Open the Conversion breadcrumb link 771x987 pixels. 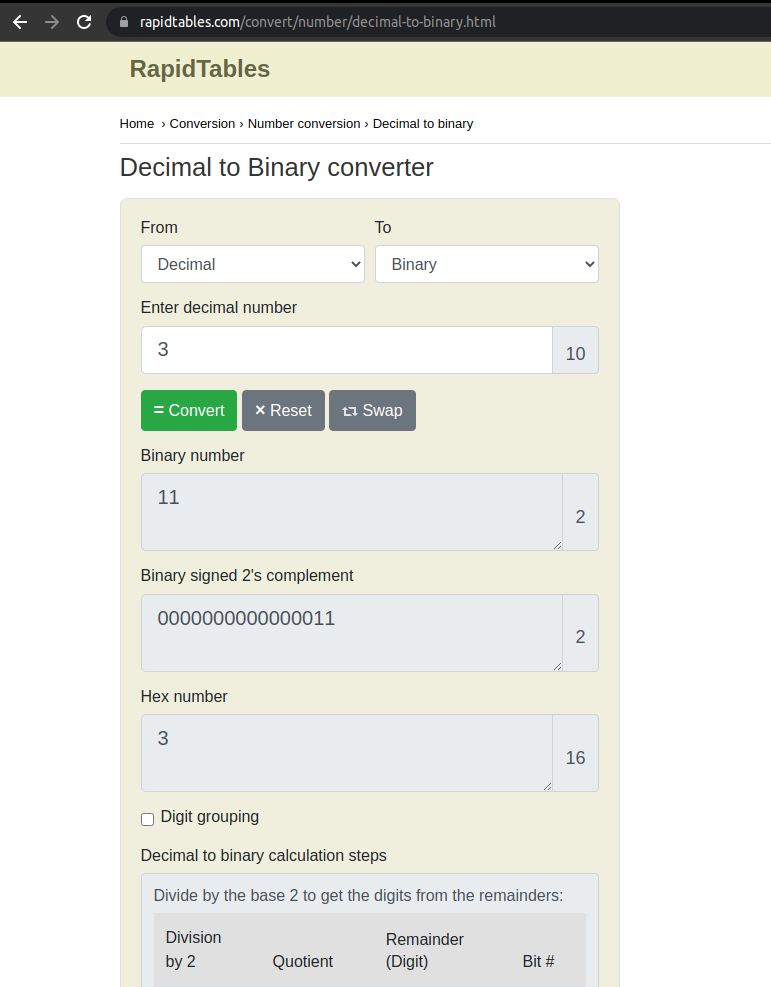click(x=202, y=124)
